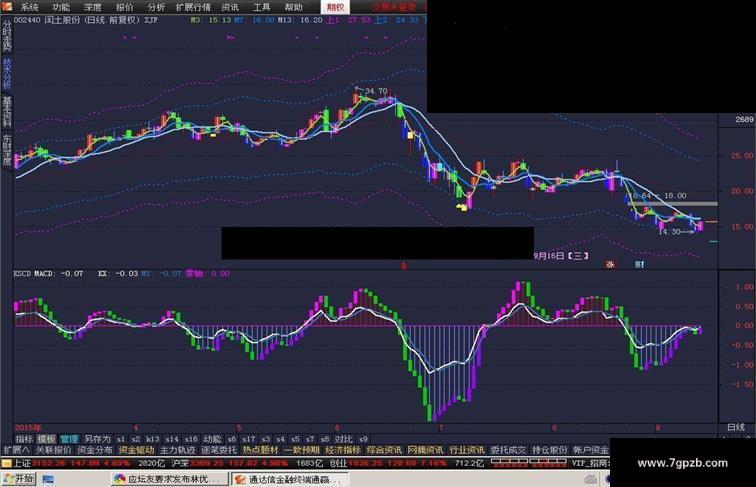Select the k13 template
756x487 pixels.
pyautogui.click(x=153, y=439)
